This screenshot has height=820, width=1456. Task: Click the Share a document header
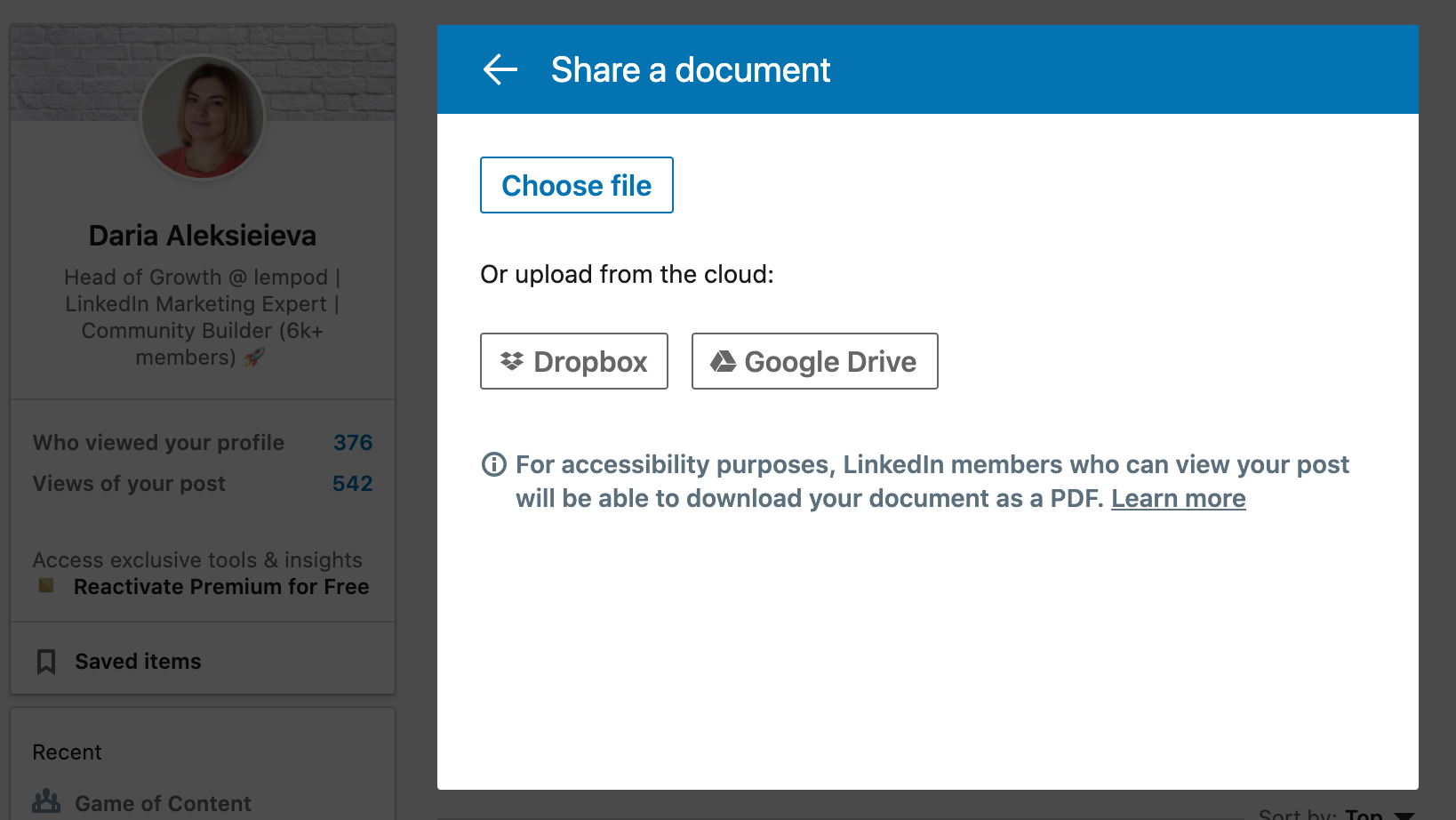pyautogui.click(x=691, y=69)
